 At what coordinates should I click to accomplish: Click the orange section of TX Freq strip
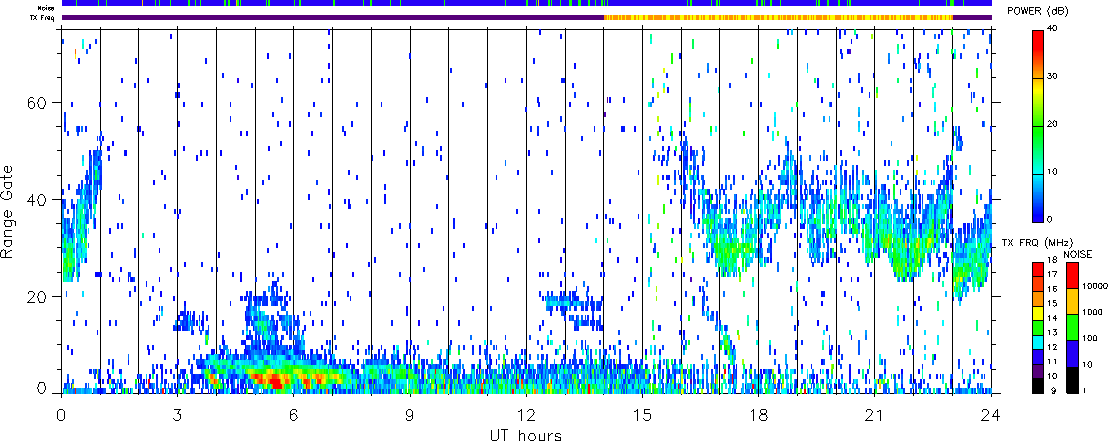point(778,17)
